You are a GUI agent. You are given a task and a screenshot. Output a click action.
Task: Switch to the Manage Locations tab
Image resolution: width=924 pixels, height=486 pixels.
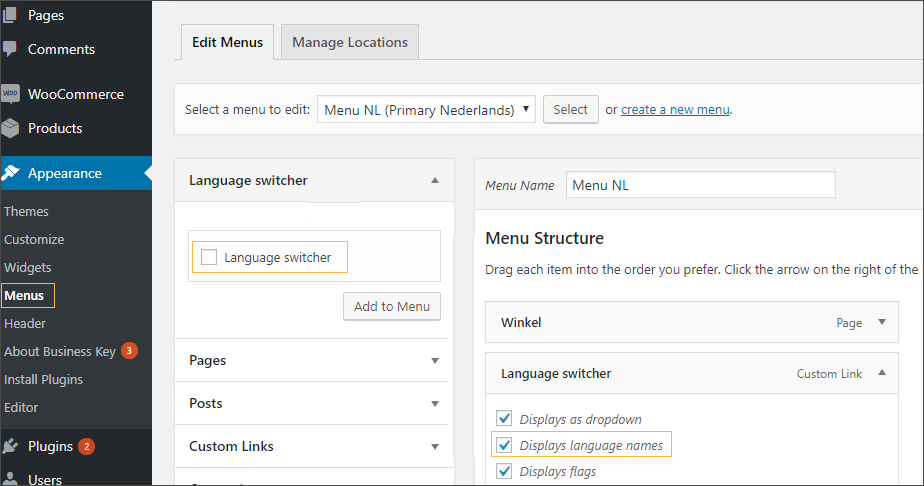coord(349,42)
